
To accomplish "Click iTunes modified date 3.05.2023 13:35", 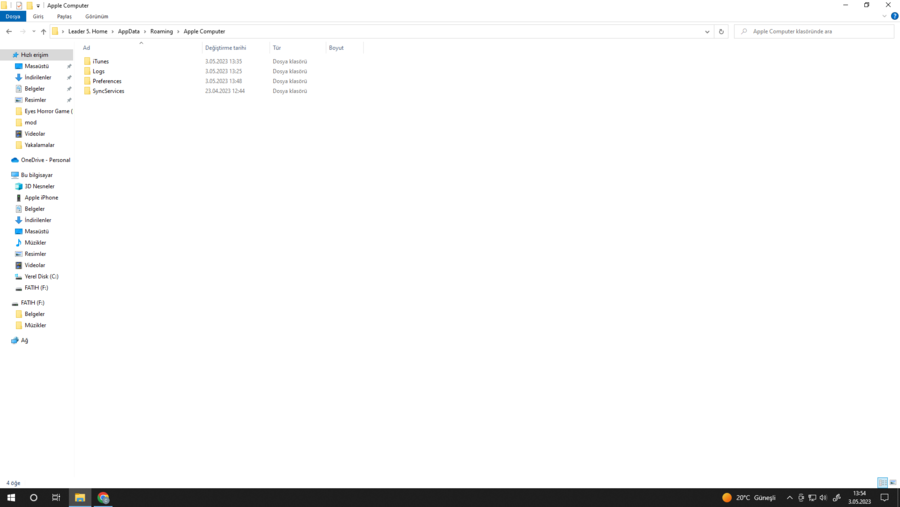I will [x=223, y=61].
